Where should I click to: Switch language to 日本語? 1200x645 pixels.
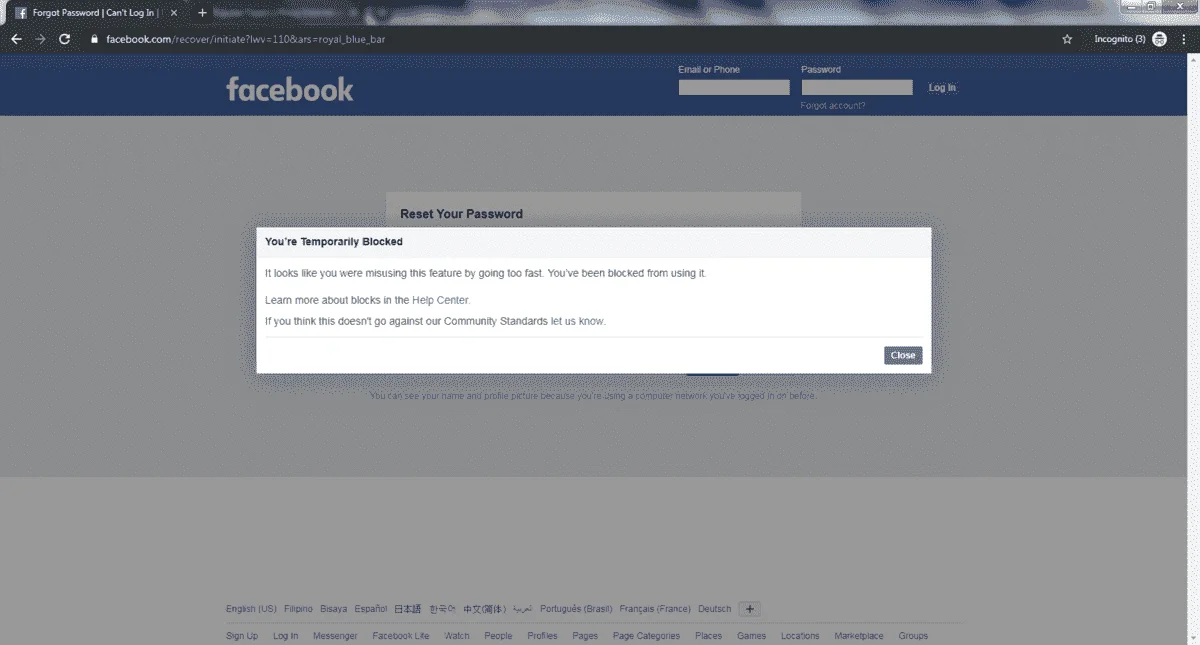click(x=408, y=609)
